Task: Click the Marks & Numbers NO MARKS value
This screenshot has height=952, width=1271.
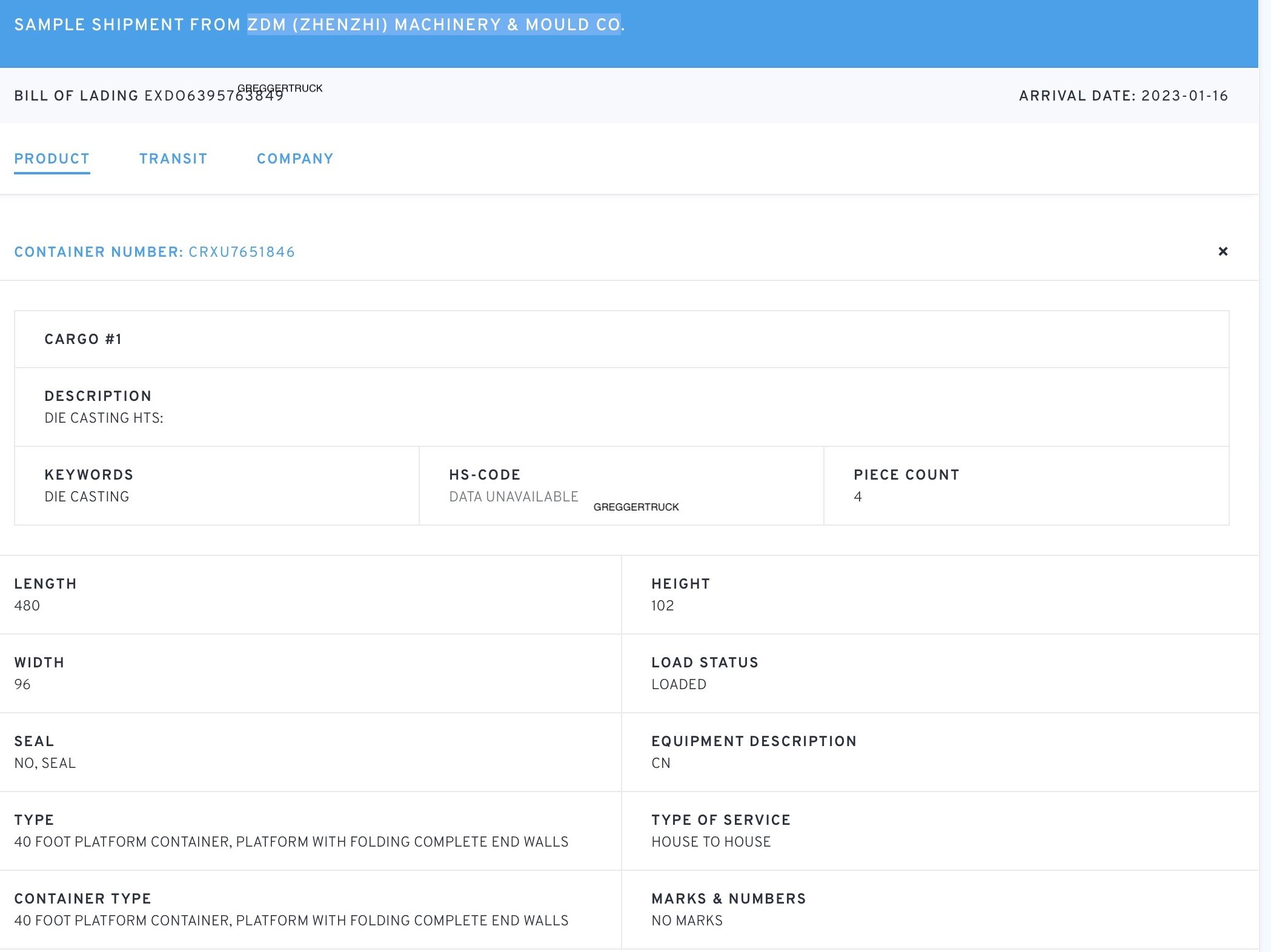Action: [x=686, y=921]
